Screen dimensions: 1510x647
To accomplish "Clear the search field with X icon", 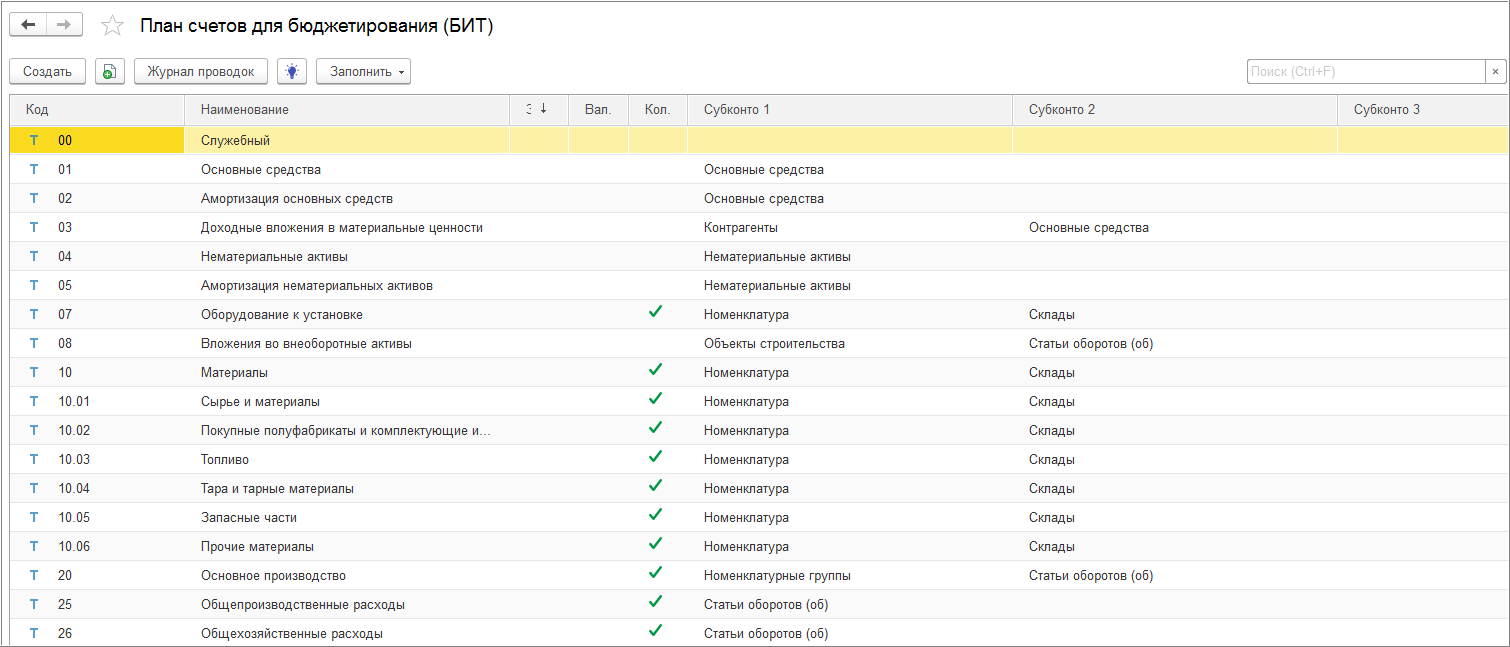I will pos(1495,71).
